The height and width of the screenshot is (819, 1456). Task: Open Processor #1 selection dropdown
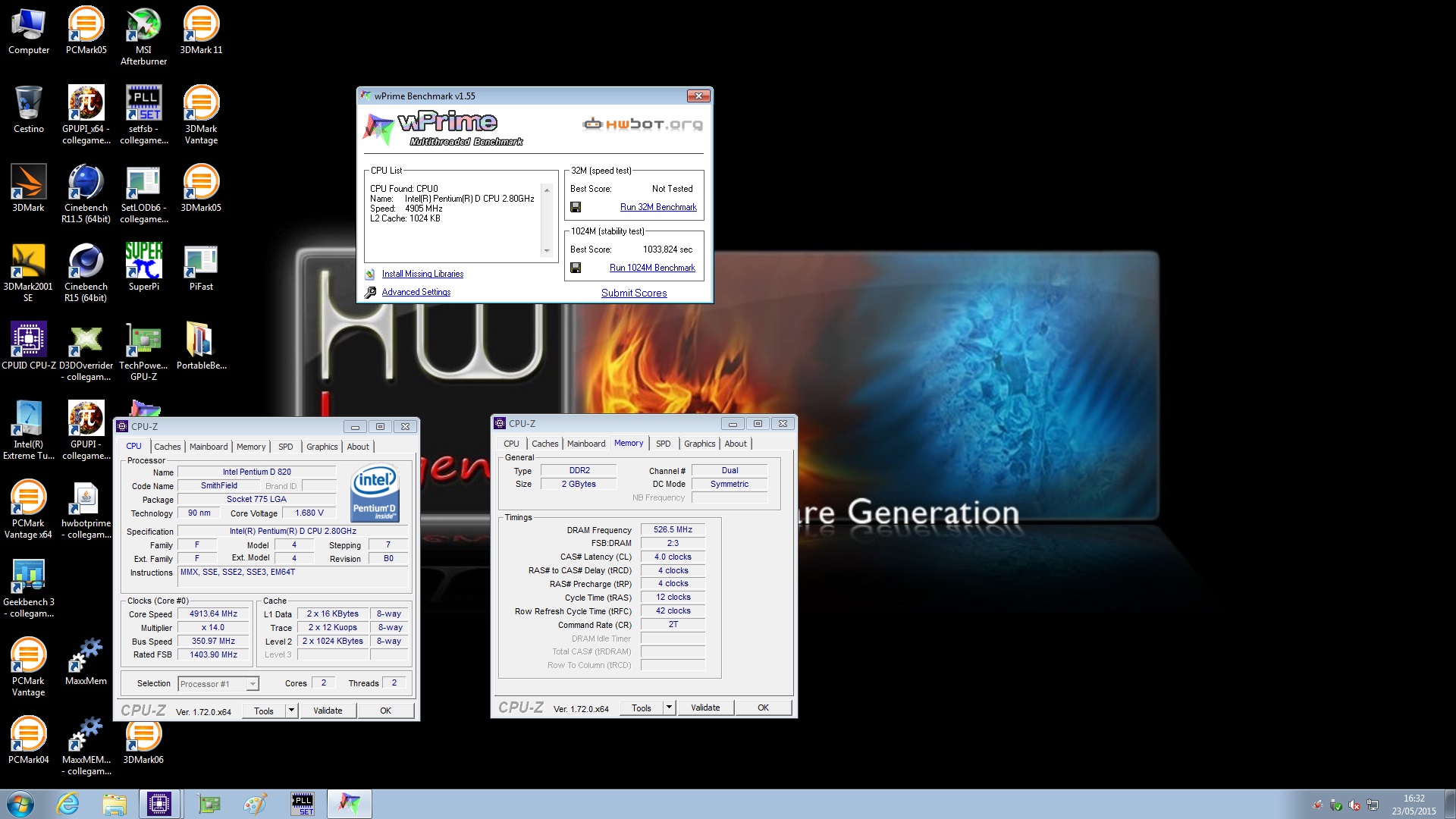[218, 684]
